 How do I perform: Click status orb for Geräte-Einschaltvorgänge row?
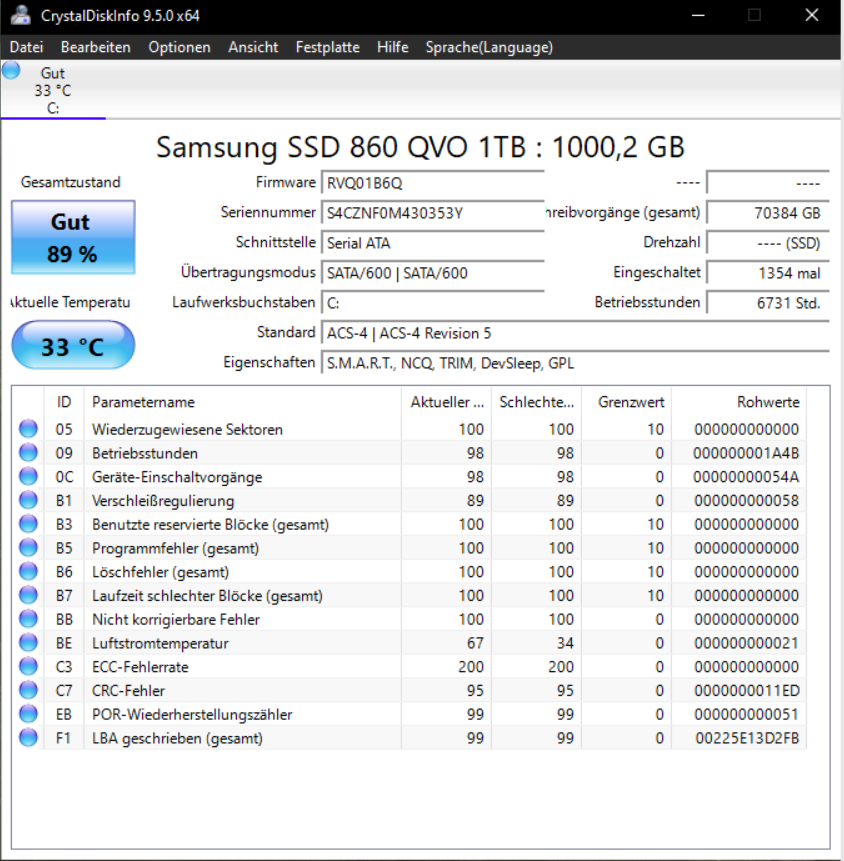tap(28, 477)
